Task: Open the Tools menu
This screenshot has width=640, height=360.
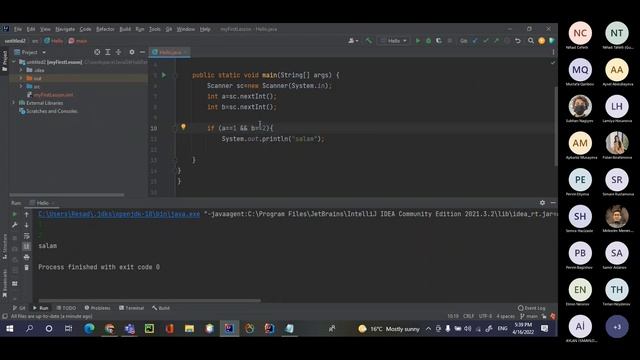Action: point(154,29)
